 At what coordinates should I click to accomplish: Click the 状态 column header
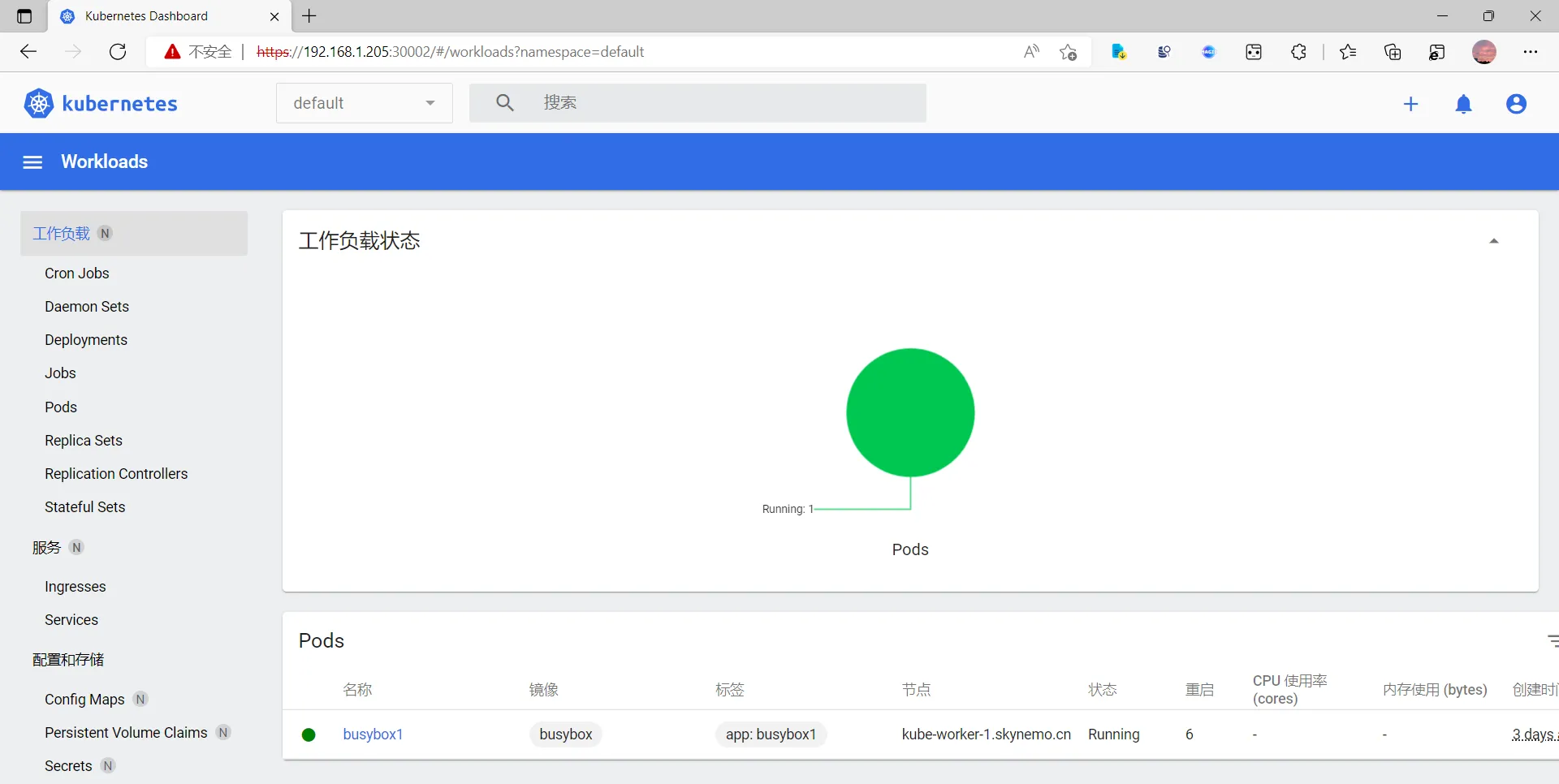click(1103, 690)
